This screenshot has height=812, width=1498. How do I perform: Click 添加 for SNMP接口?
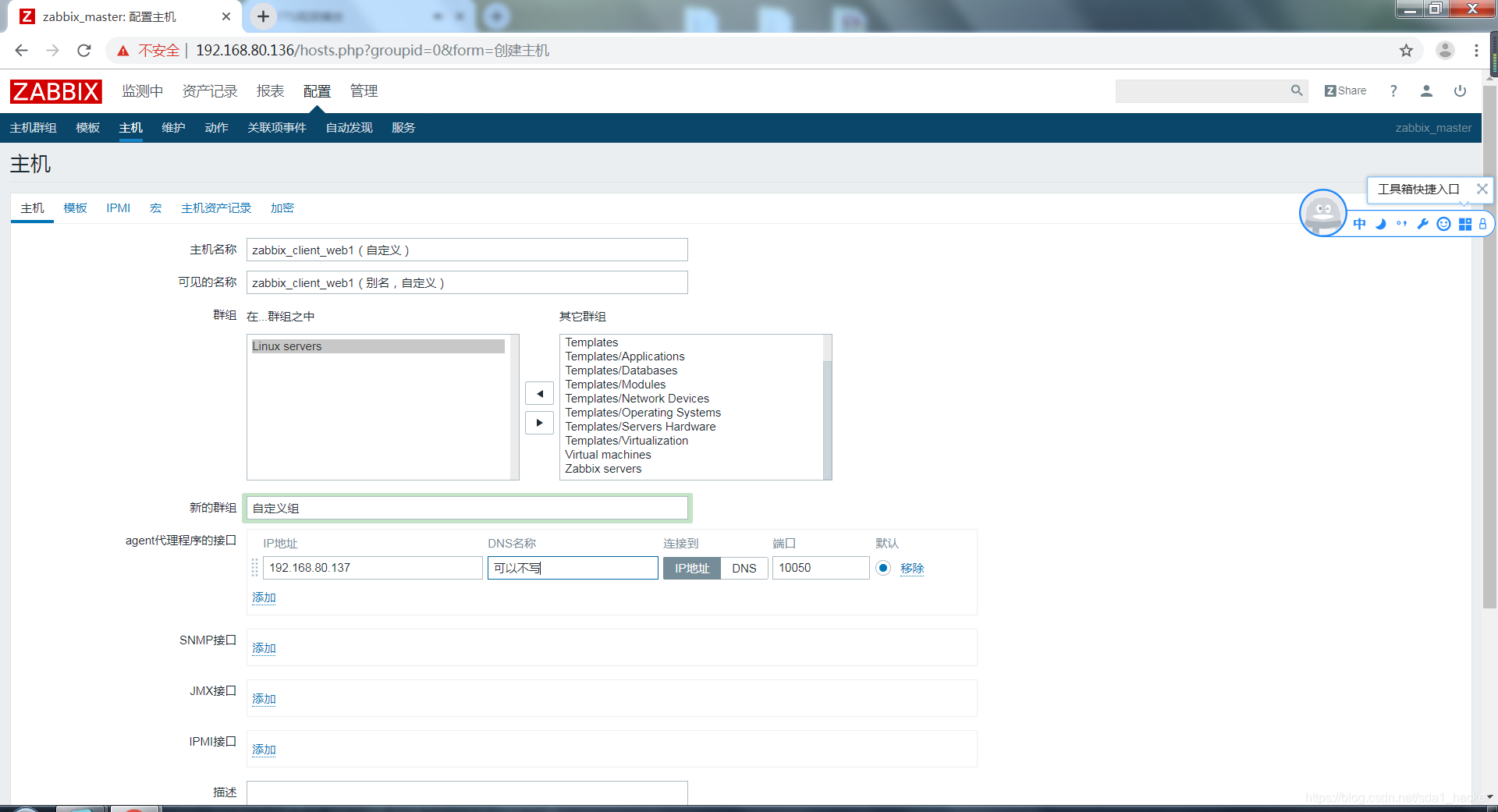coord(264,648)
